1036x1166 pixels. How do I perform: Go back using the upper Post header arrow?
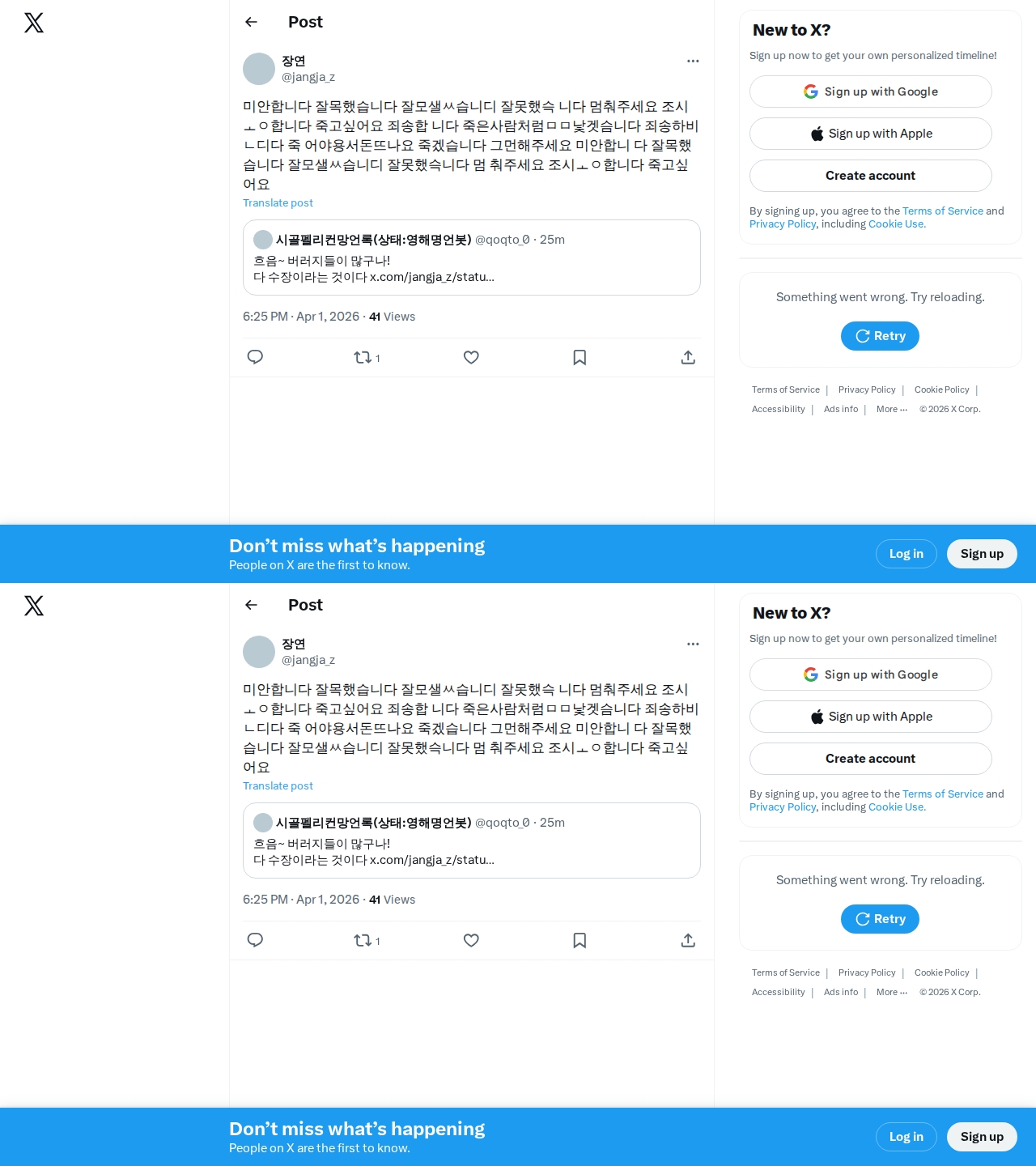[252, 22]
